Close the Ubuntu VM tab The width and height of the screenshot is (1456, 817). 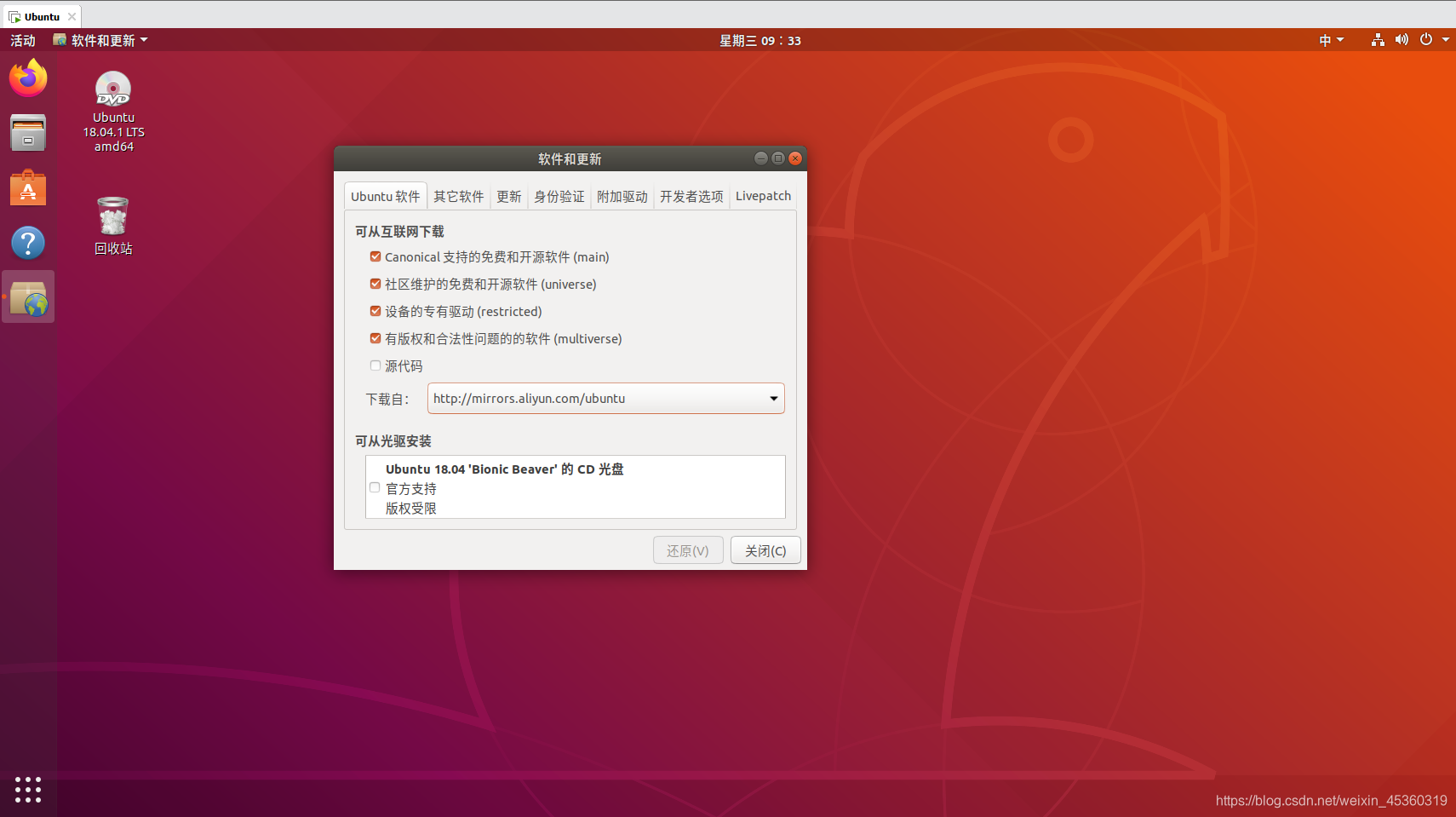click(x=72, y=16)
